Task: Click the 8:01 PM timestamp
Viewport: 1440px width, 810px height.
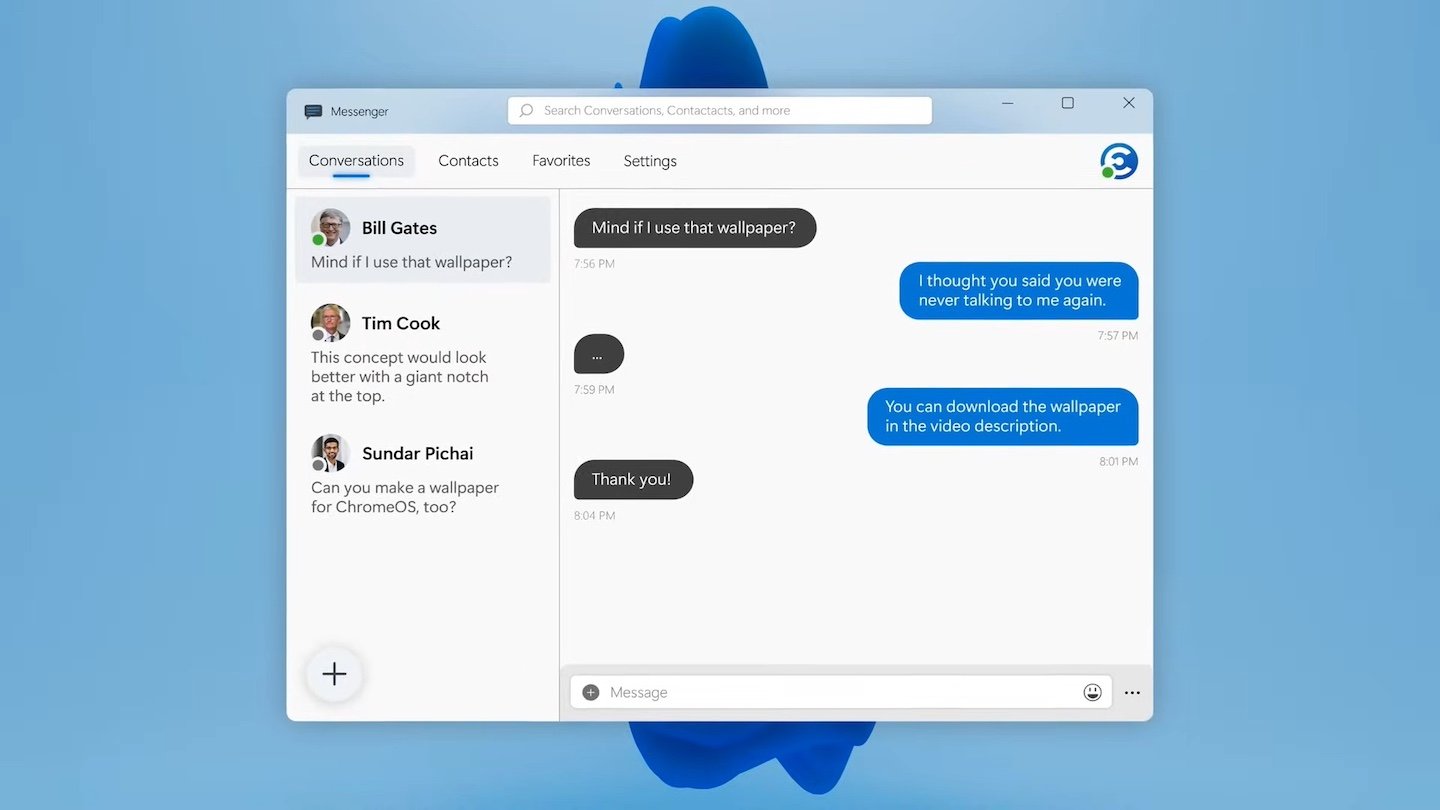Action: [1119, 462]
